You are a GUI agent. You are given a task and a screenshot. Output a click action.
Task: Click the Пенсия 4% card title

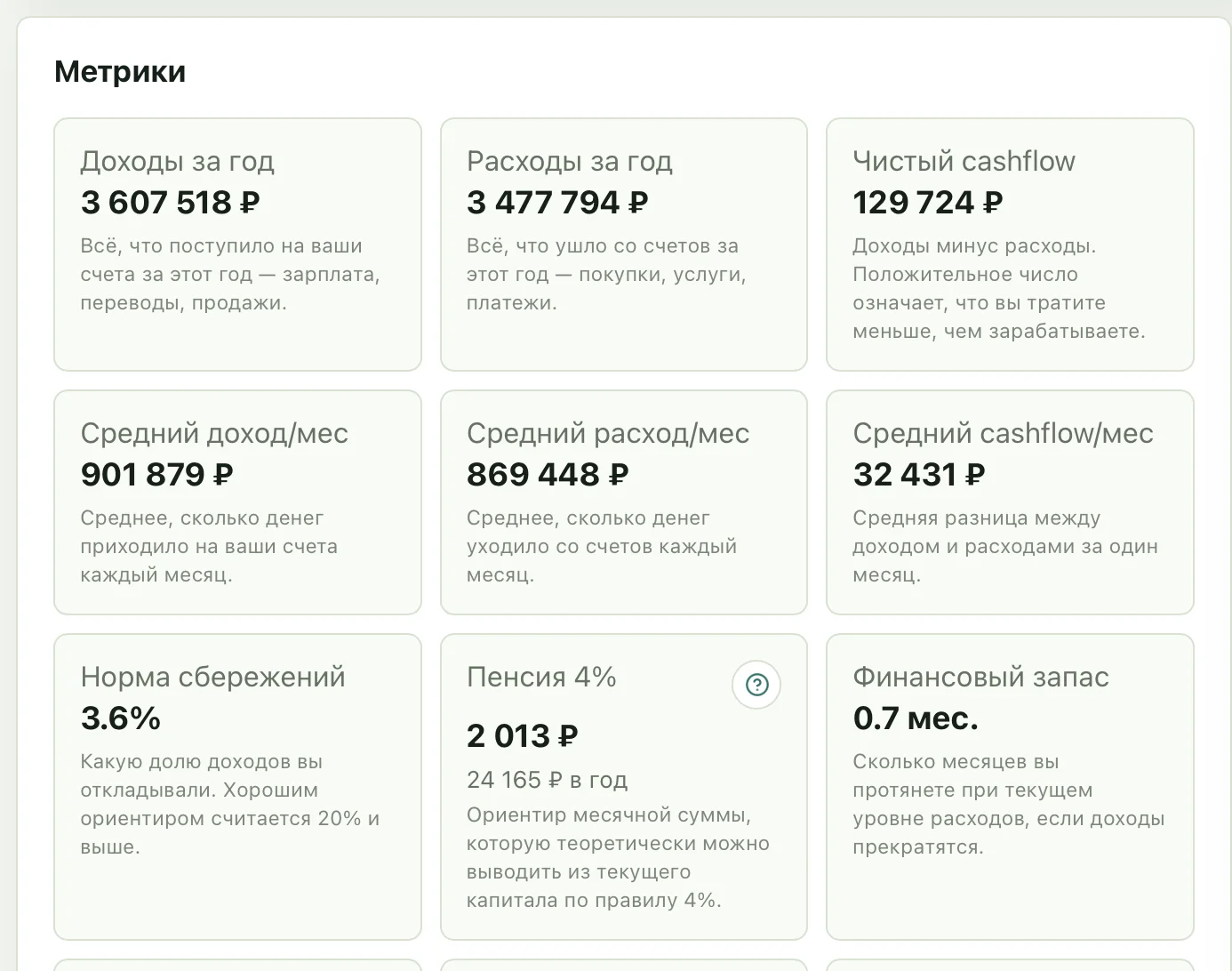click(x=541, y=677)
